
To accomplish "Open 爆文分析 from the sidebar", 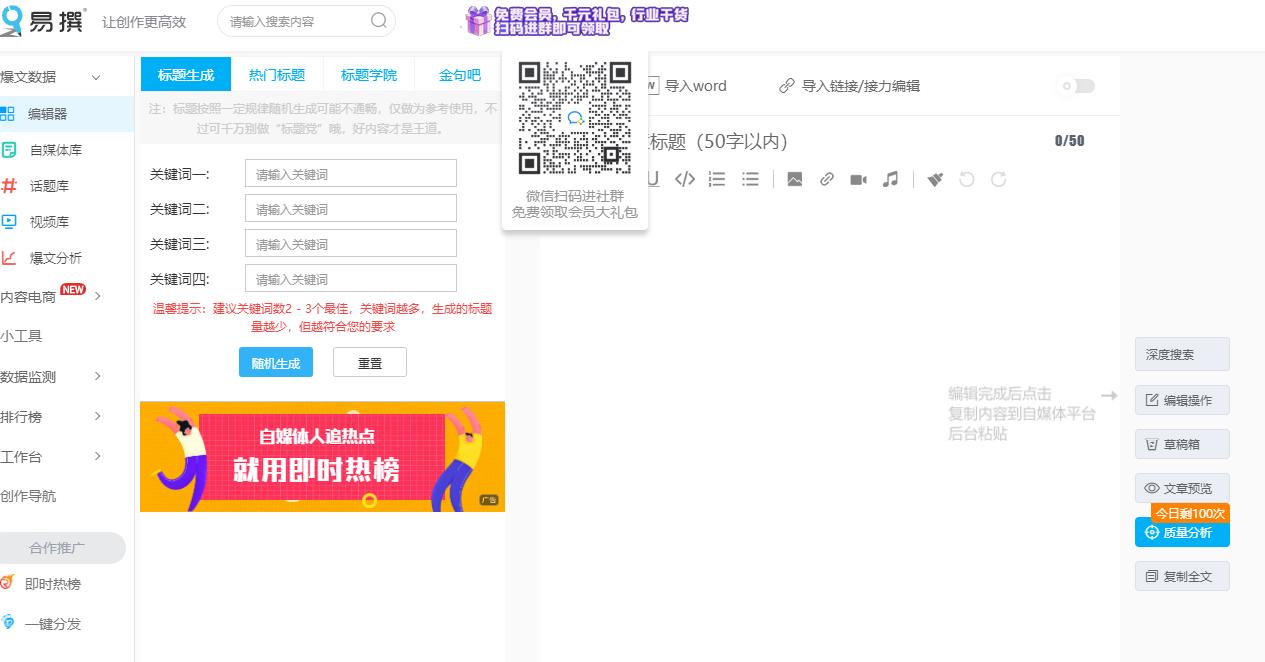I will (55, 257).
